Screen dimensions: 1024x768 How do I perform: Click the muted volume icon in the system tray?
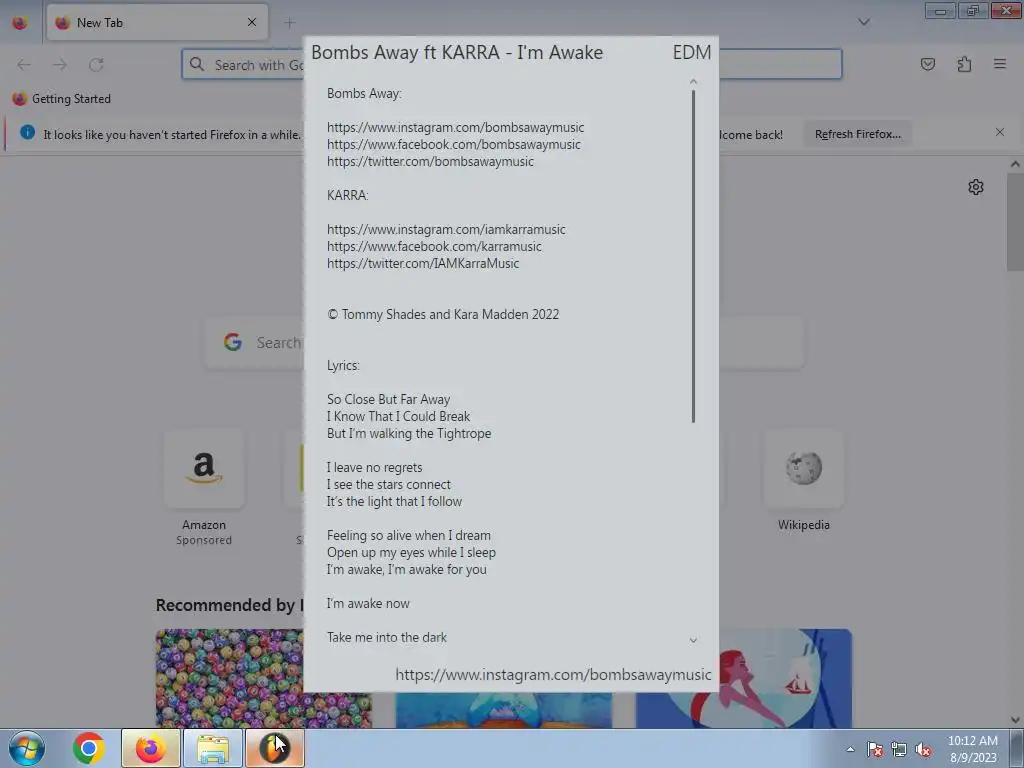coord(923,749)
